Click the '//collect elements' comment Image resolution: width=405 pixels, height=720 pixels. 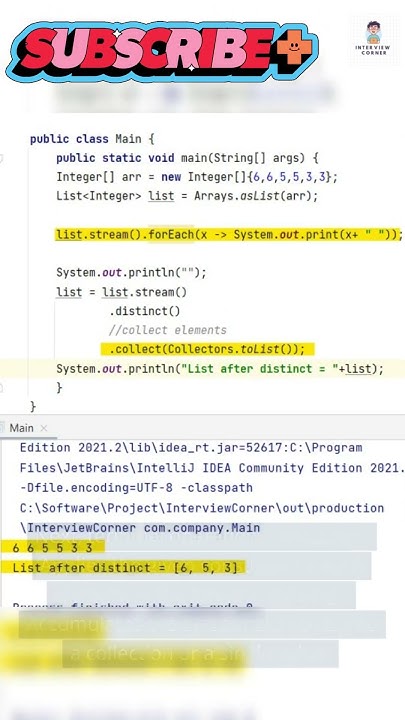pos(168,330)
